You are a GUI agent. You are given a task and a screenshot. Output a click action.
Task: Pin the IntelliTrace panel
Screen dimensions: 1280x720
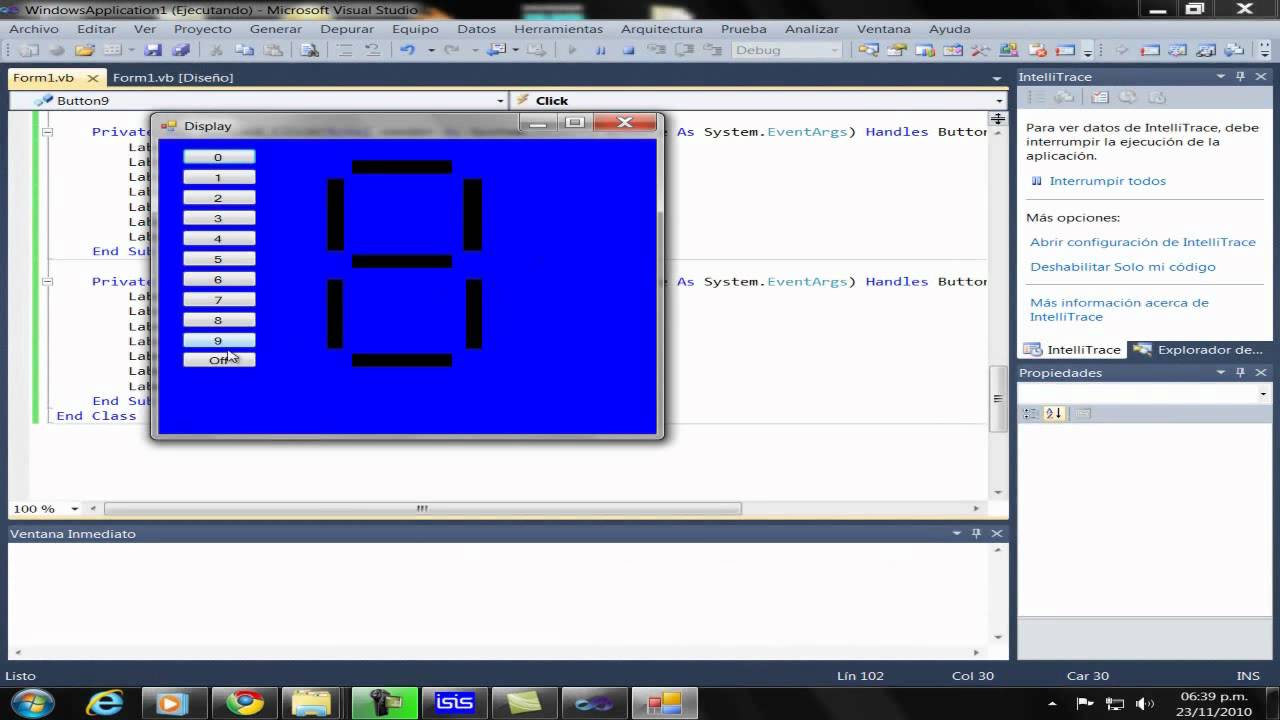[x=1240, y=77]
